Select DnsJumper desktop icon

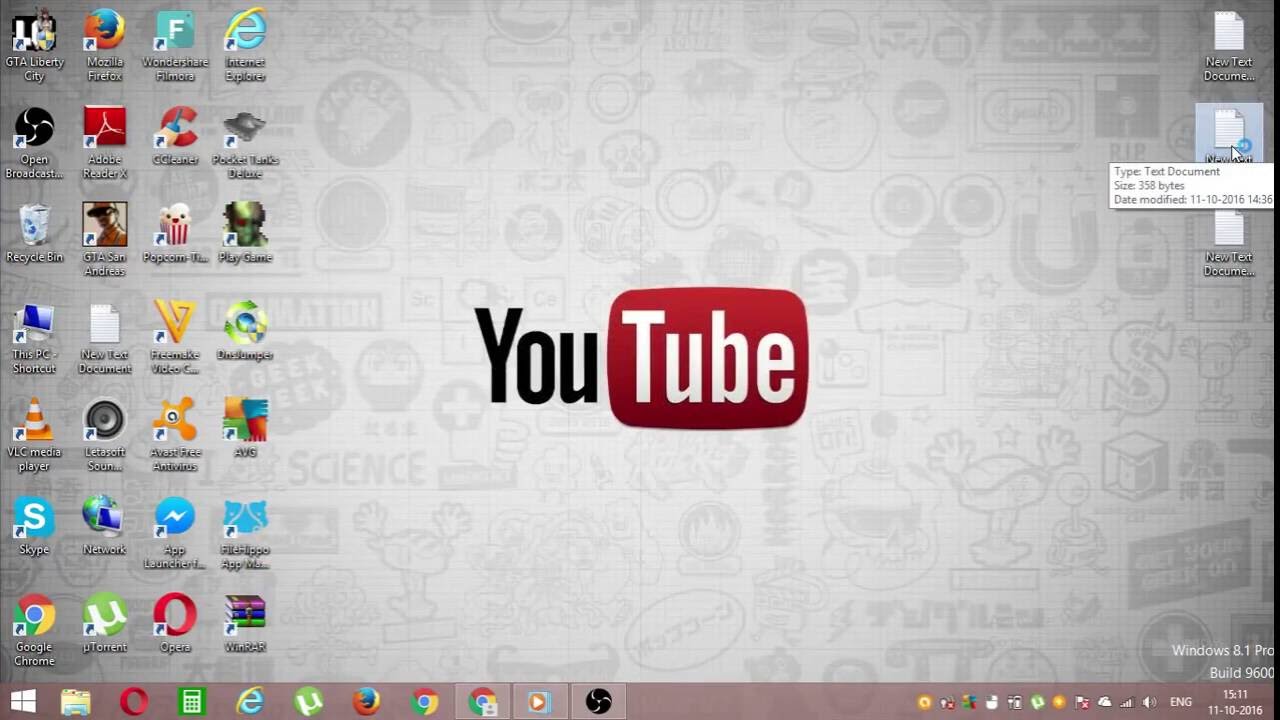(245, 330)
